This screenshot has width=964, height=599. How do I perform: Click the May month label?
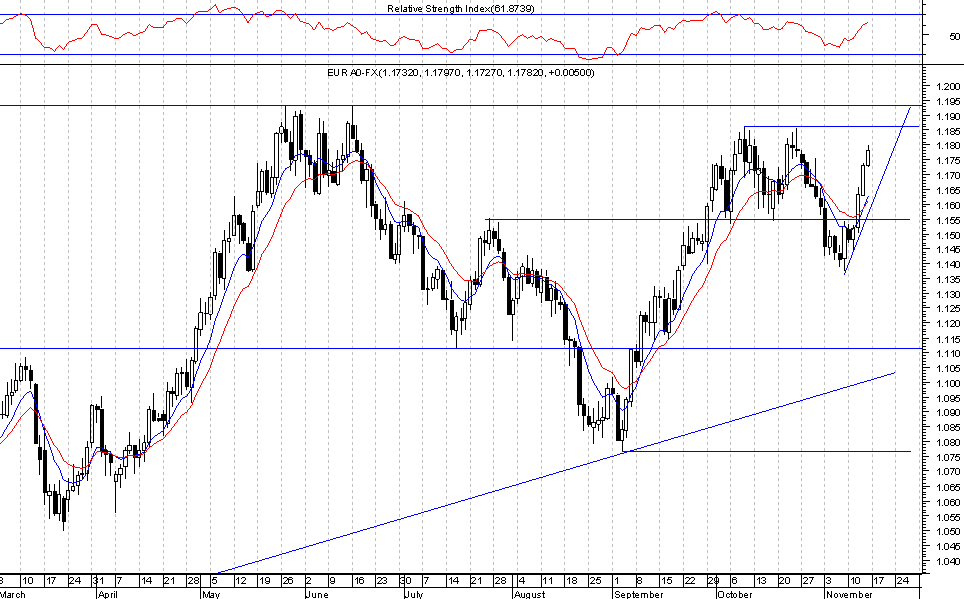click(211, 594)
